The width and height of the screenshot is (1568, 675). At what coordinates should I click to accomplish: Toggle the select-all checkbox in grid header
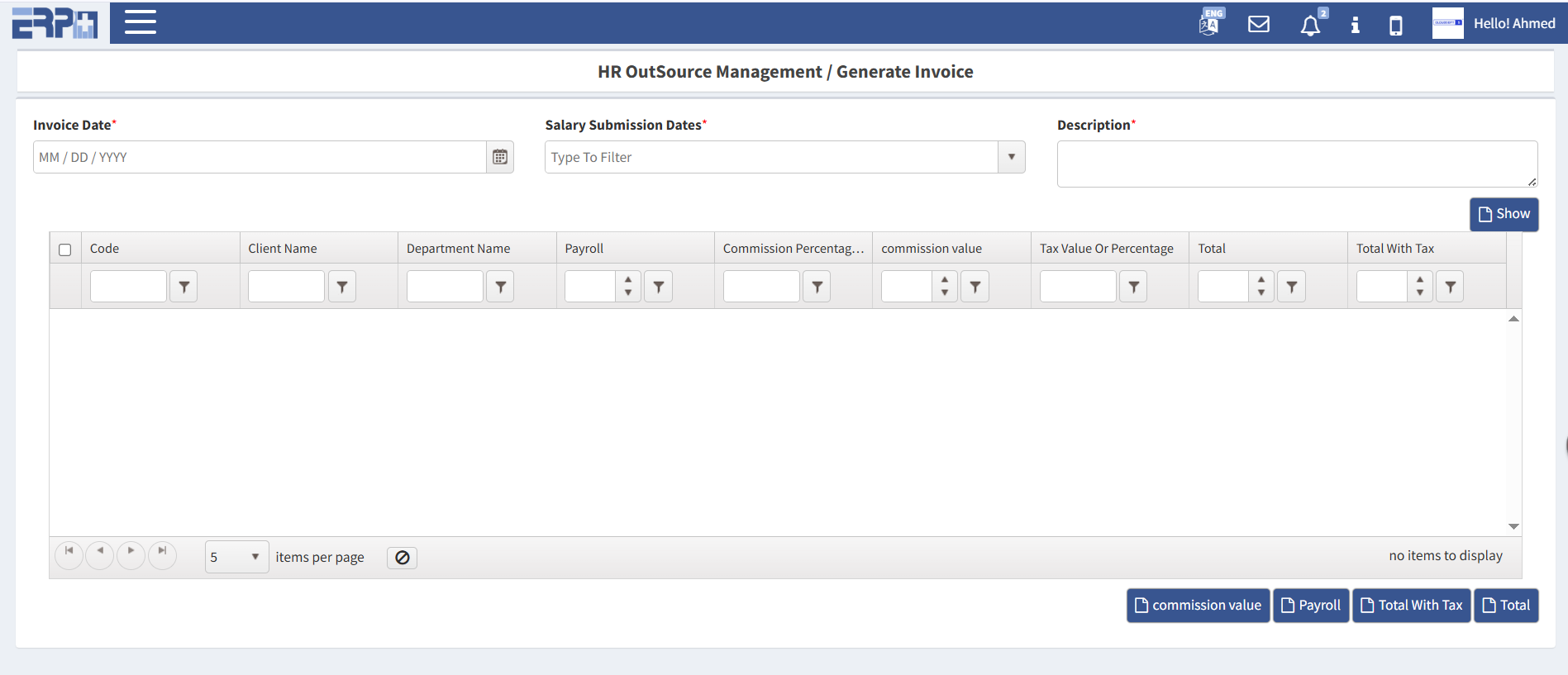(x=65, y=250)
